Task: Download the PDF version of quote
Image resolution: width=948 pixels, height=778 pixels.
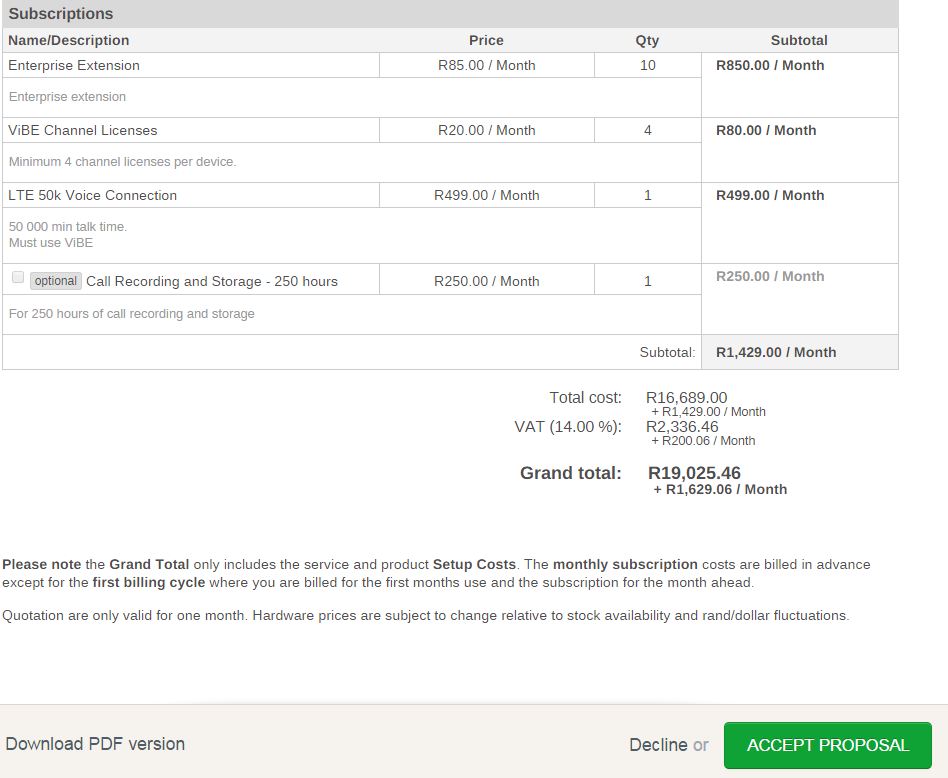Action: click(x=95, y=744)
